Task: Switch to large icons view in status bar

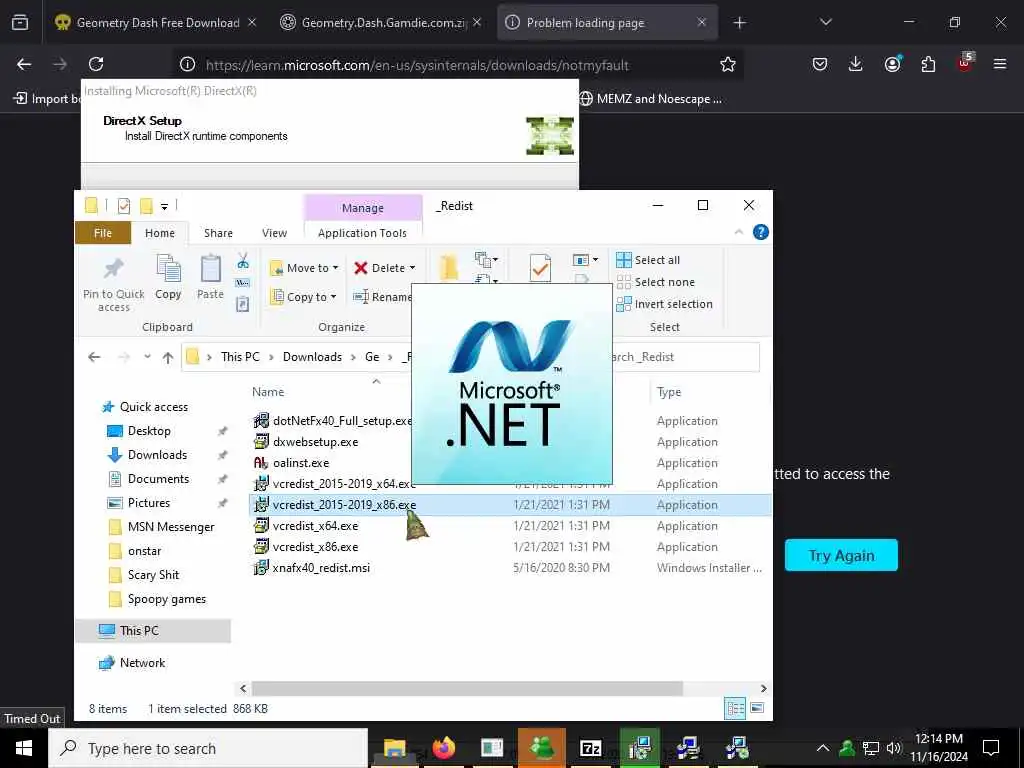Action: 758,709
